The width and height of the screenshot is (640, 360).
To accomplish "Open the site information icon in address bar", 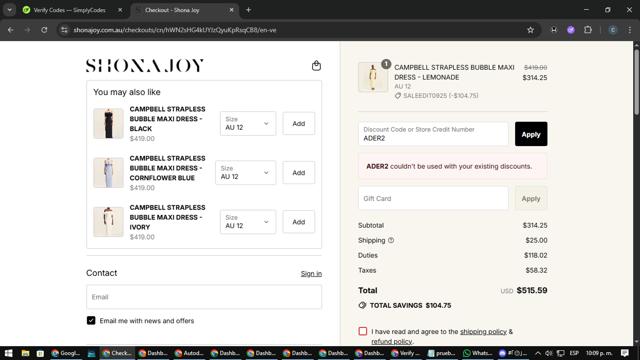I will click(64, 30).
